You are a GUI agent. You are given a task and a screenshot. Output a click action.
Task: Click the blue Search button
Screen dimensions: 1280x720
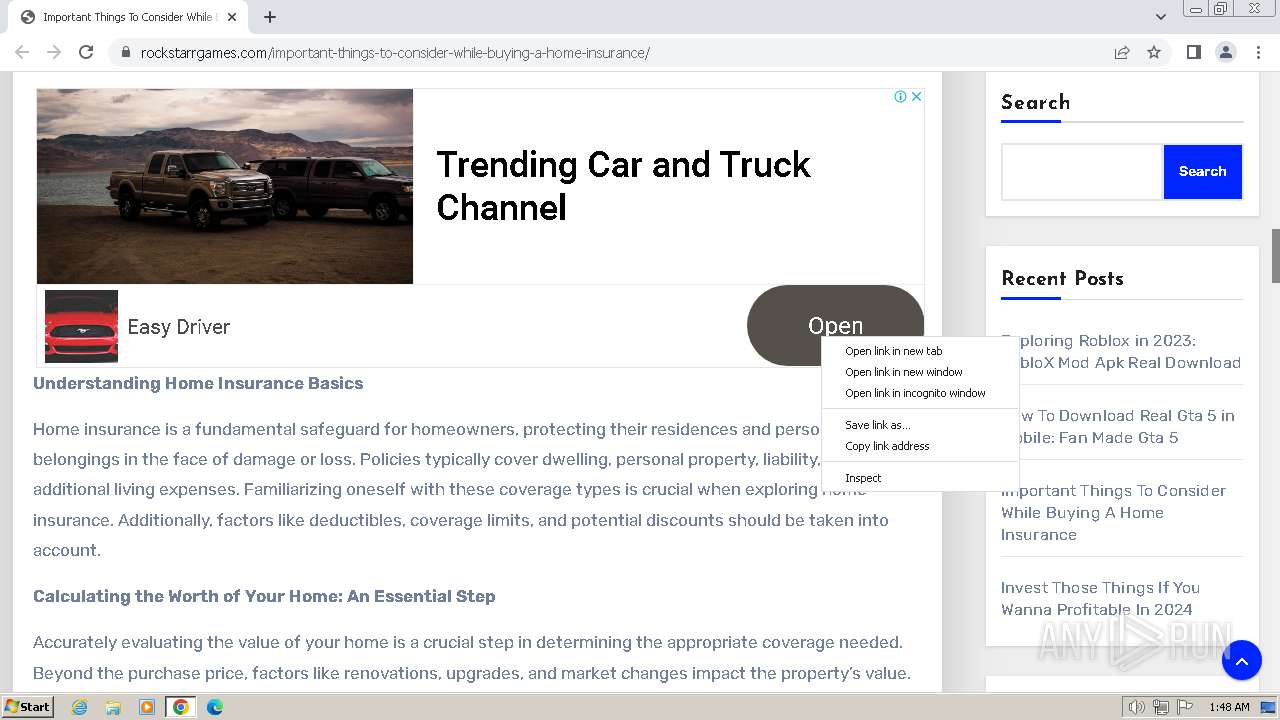[1202, 172]
